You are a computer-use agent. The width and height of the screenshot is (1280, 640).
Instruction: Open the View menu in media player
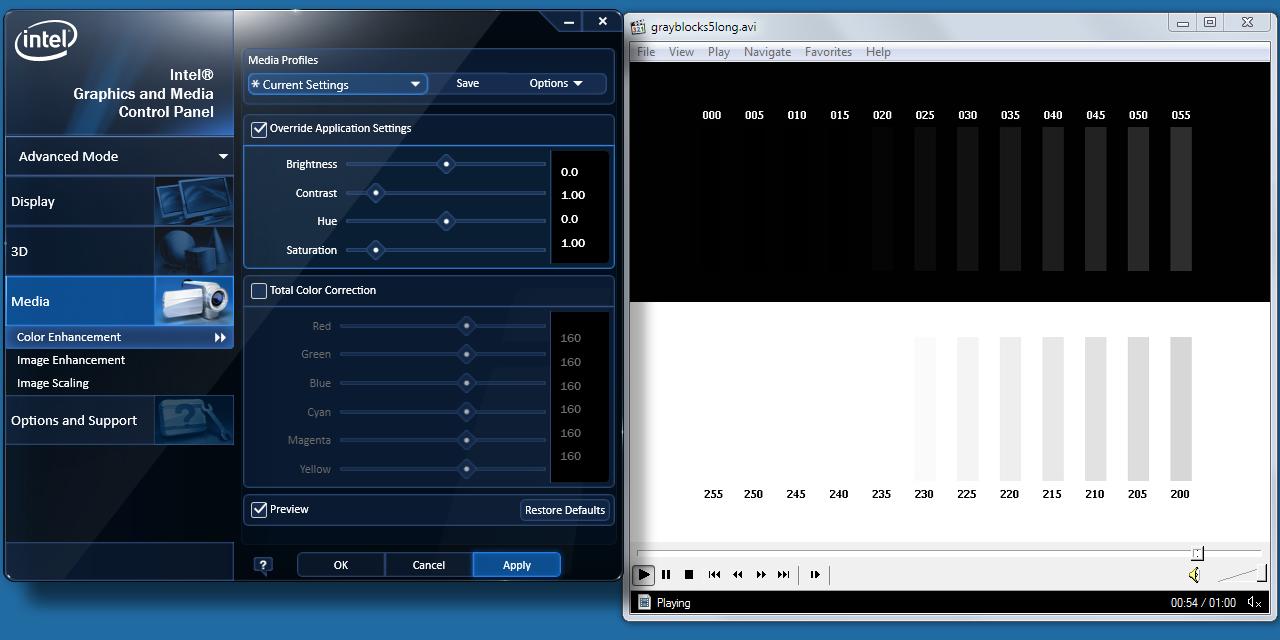tap(681, 52)
